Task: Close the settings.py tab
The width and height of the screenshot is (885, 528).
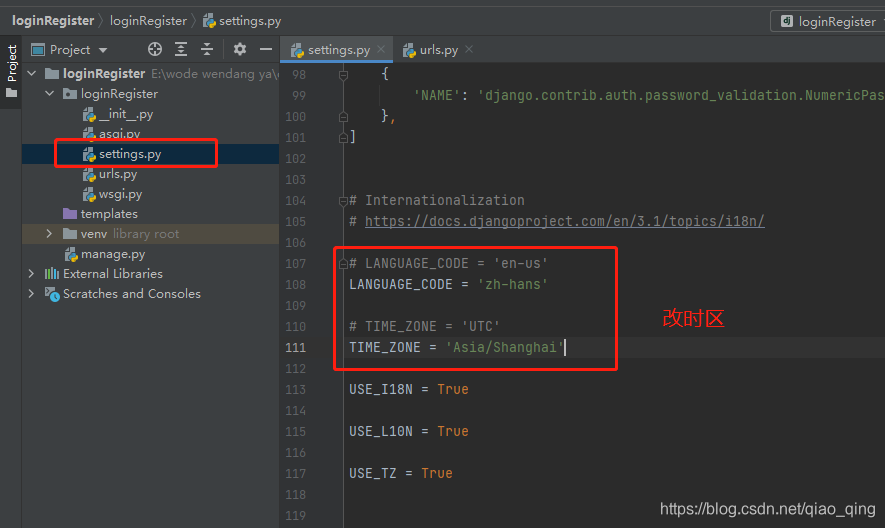Action: [x=382, y=50]
